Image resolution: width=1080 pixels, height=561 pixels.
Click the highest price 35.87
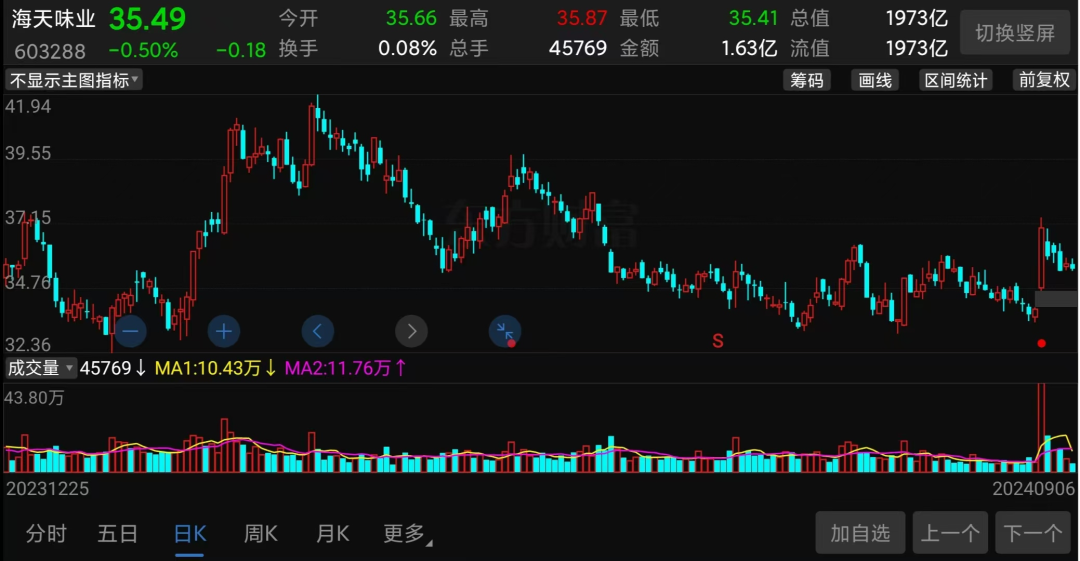pyautogui.click(x=581, y=18)
